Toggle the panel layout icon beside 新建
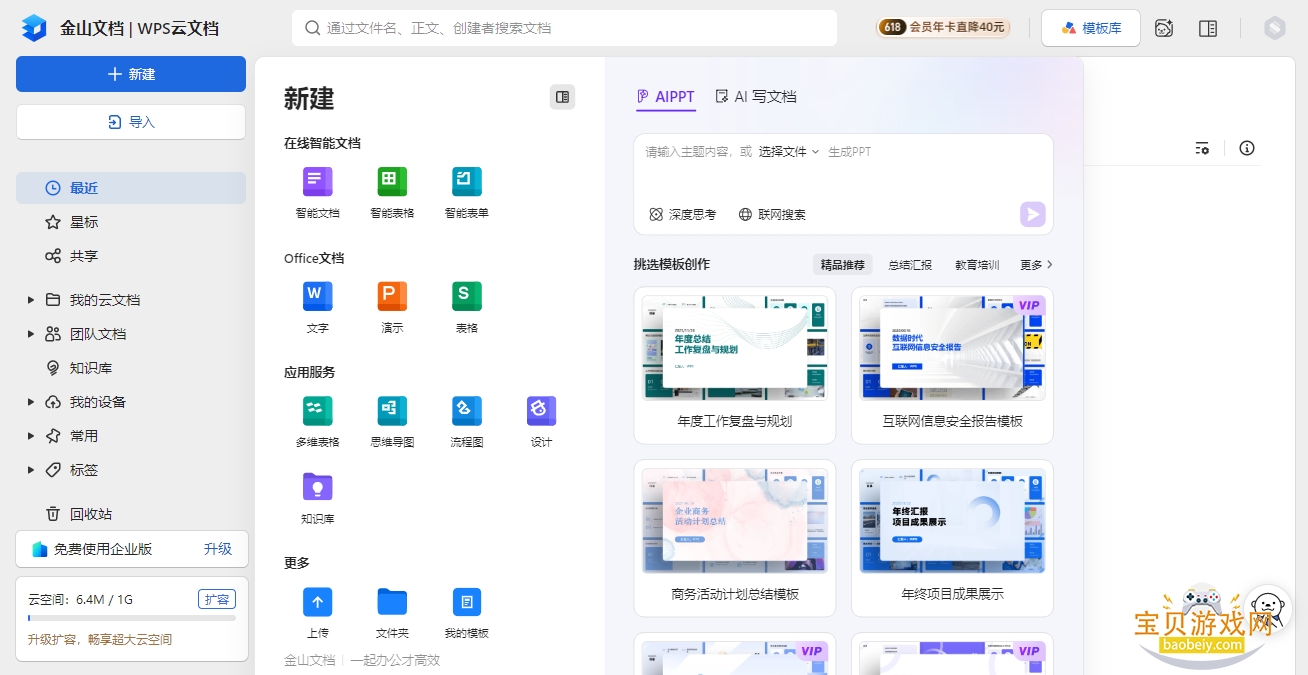Image resolution: width=1308 pixels, height=675 pixels. click(563, 97)
